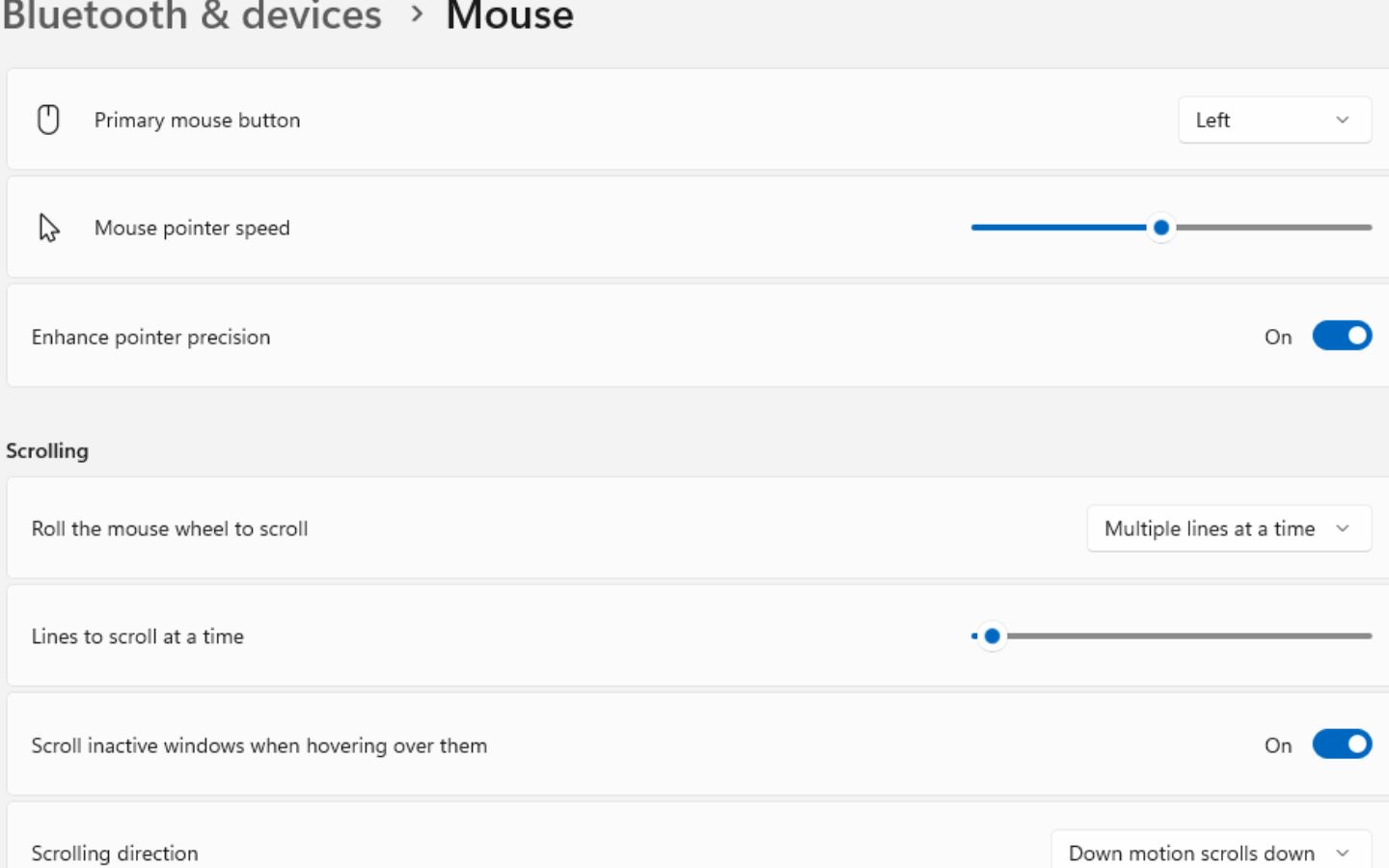The image size is (1389, 868).
Task: Expand the Multiple lines at a time dropdown
Action: [x=1228, y=529]
